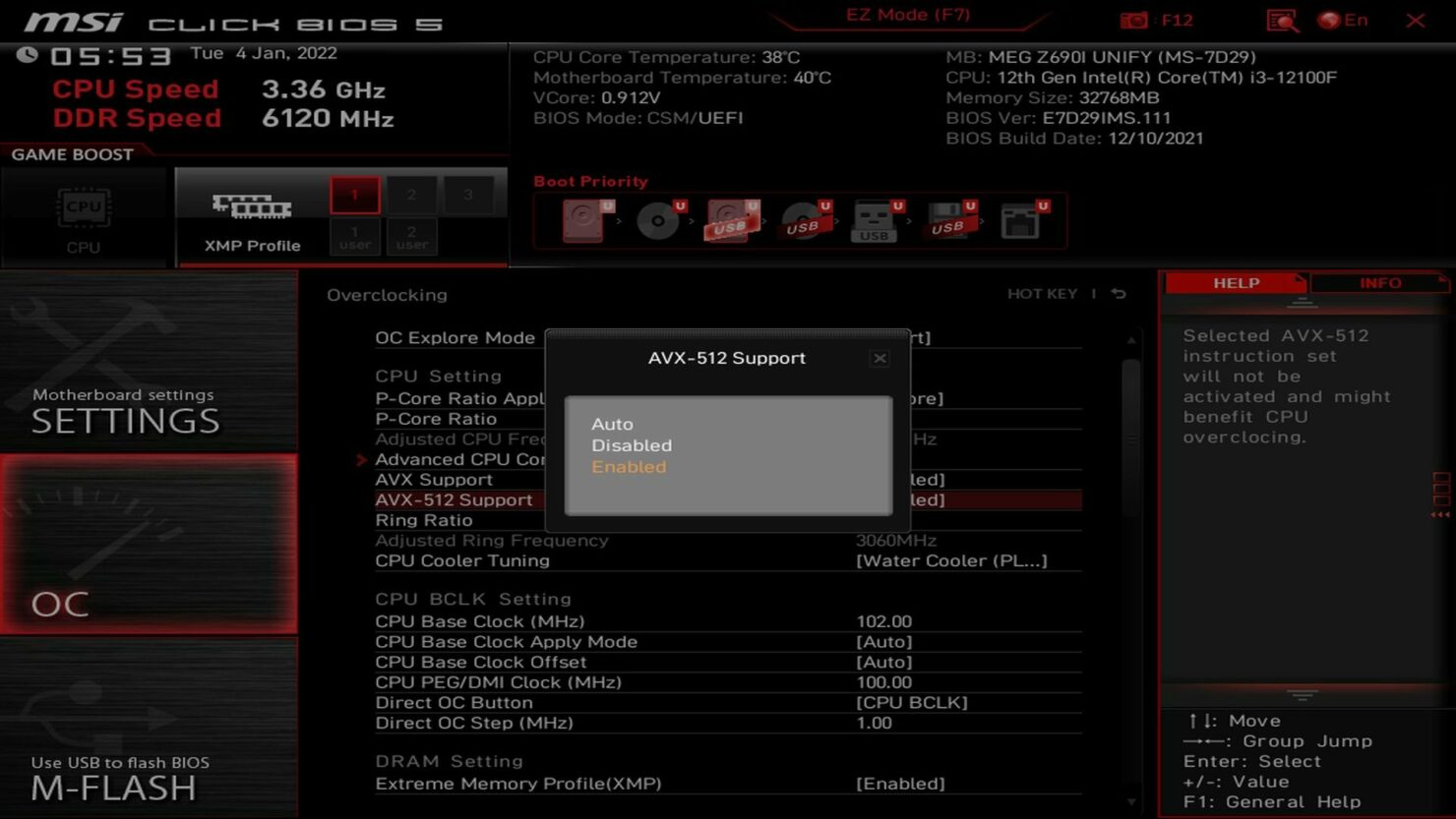Click the USB flash drive boot device icon
The image size is (1456, 819).
(x=874, y=220)
